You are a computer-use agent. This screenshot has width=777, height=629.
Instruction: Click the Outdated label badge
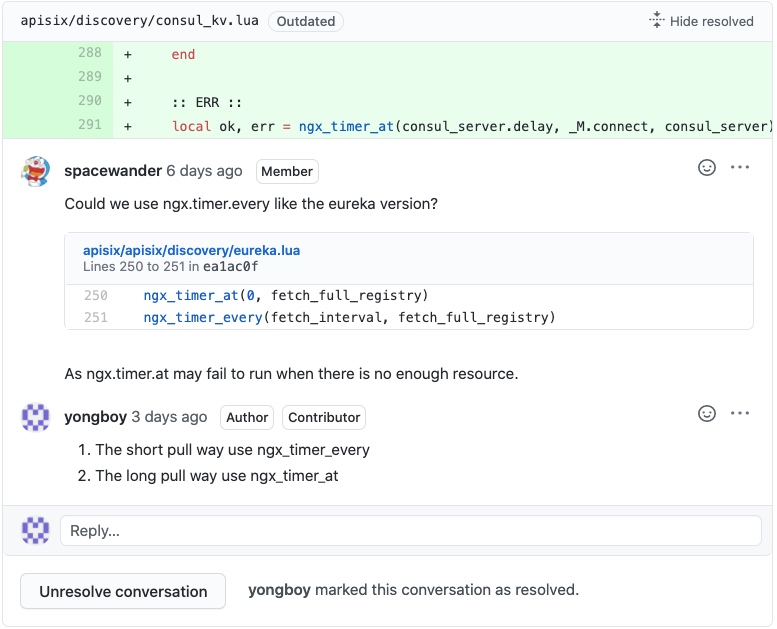tap(306, 21)
